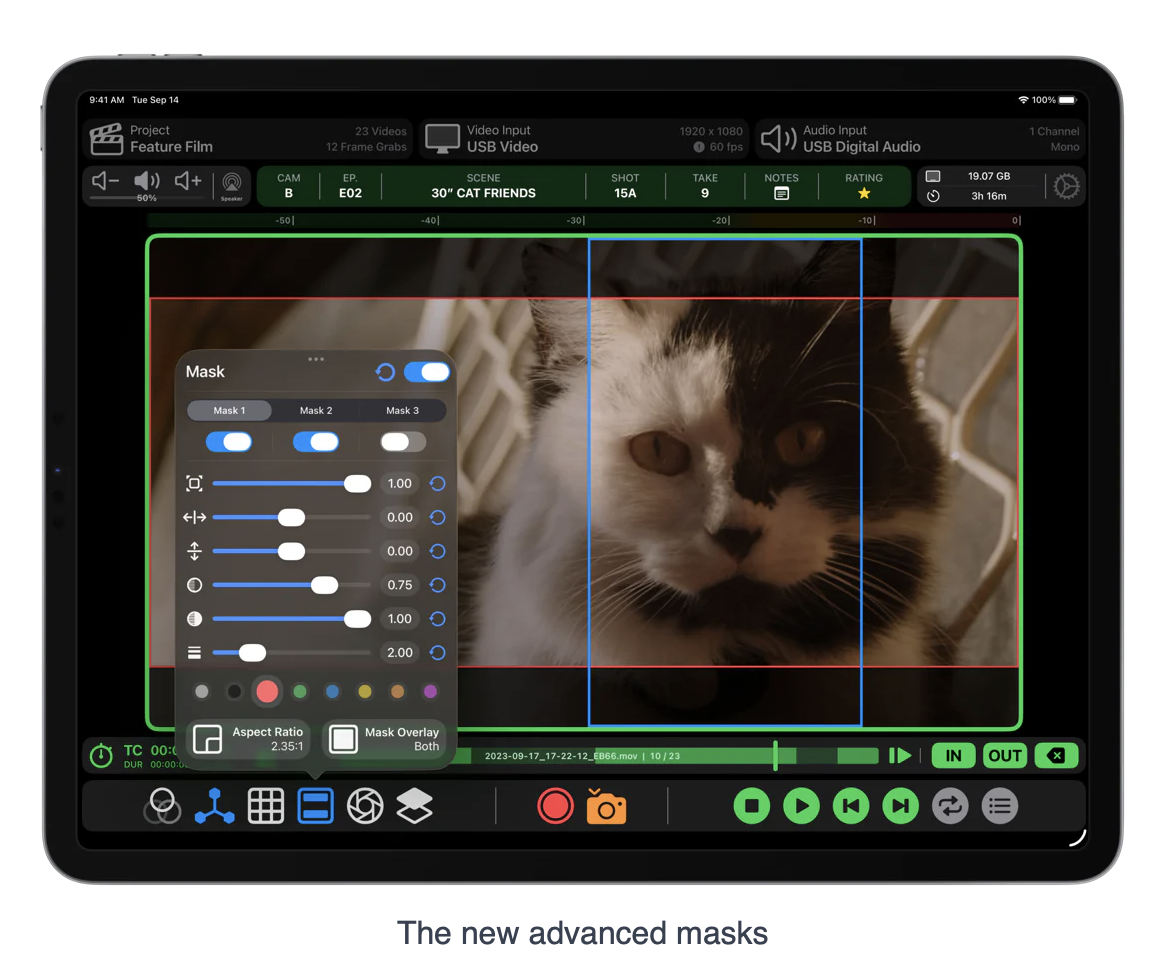Reset the 0.75 opacity slider value

tap(437, 585)
